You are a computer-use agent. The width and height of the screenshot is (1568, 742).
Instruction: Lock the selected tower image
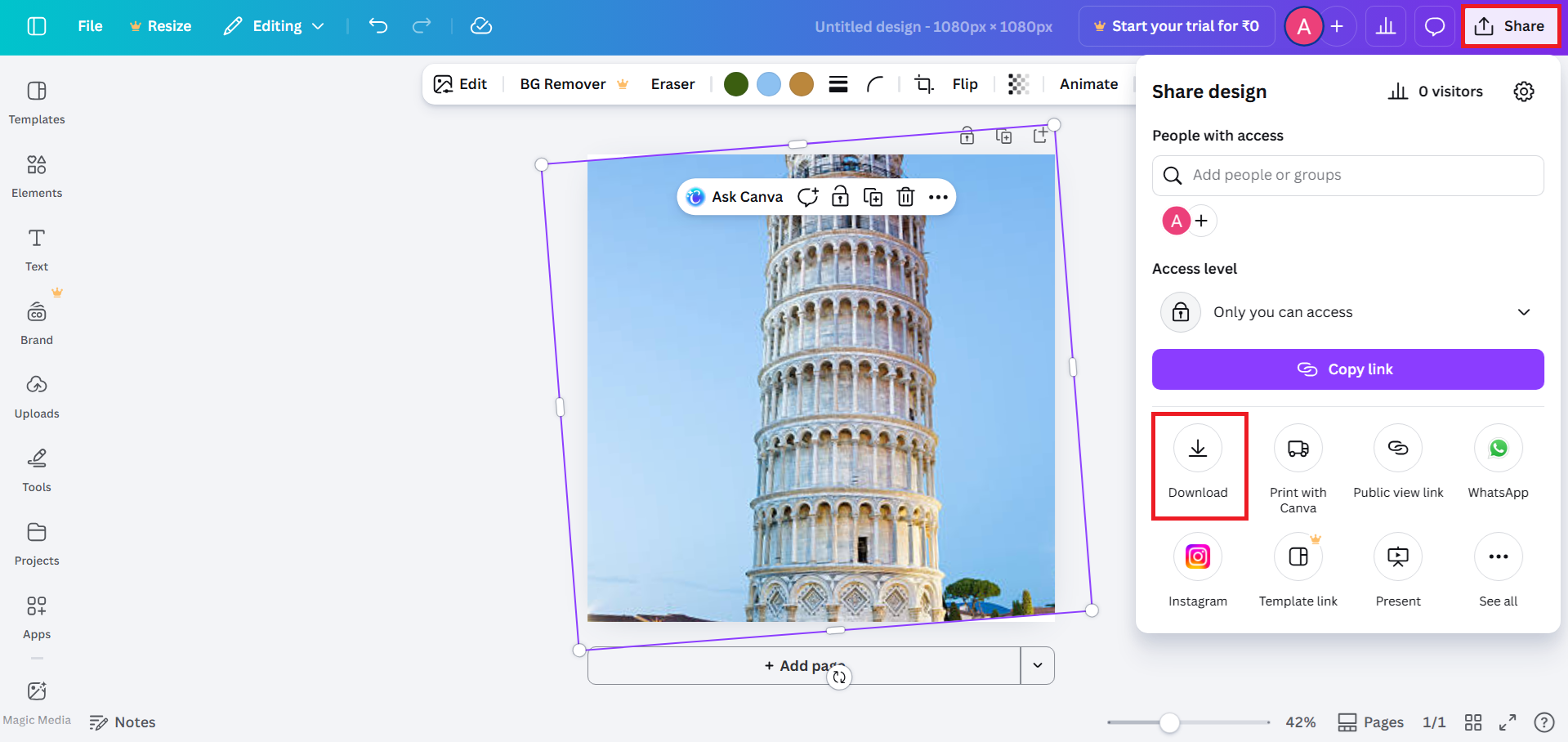click(839, 196)
